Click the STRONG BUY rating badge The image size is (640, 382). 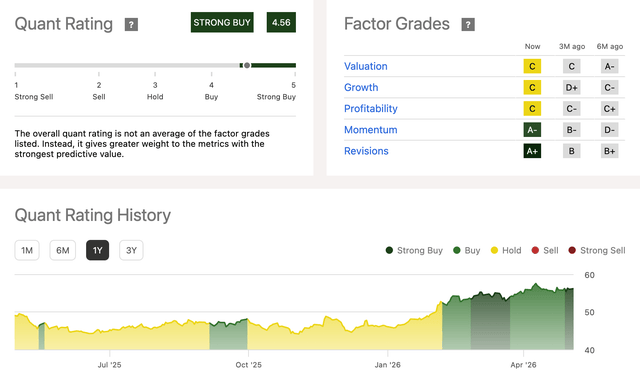[222, 22]
